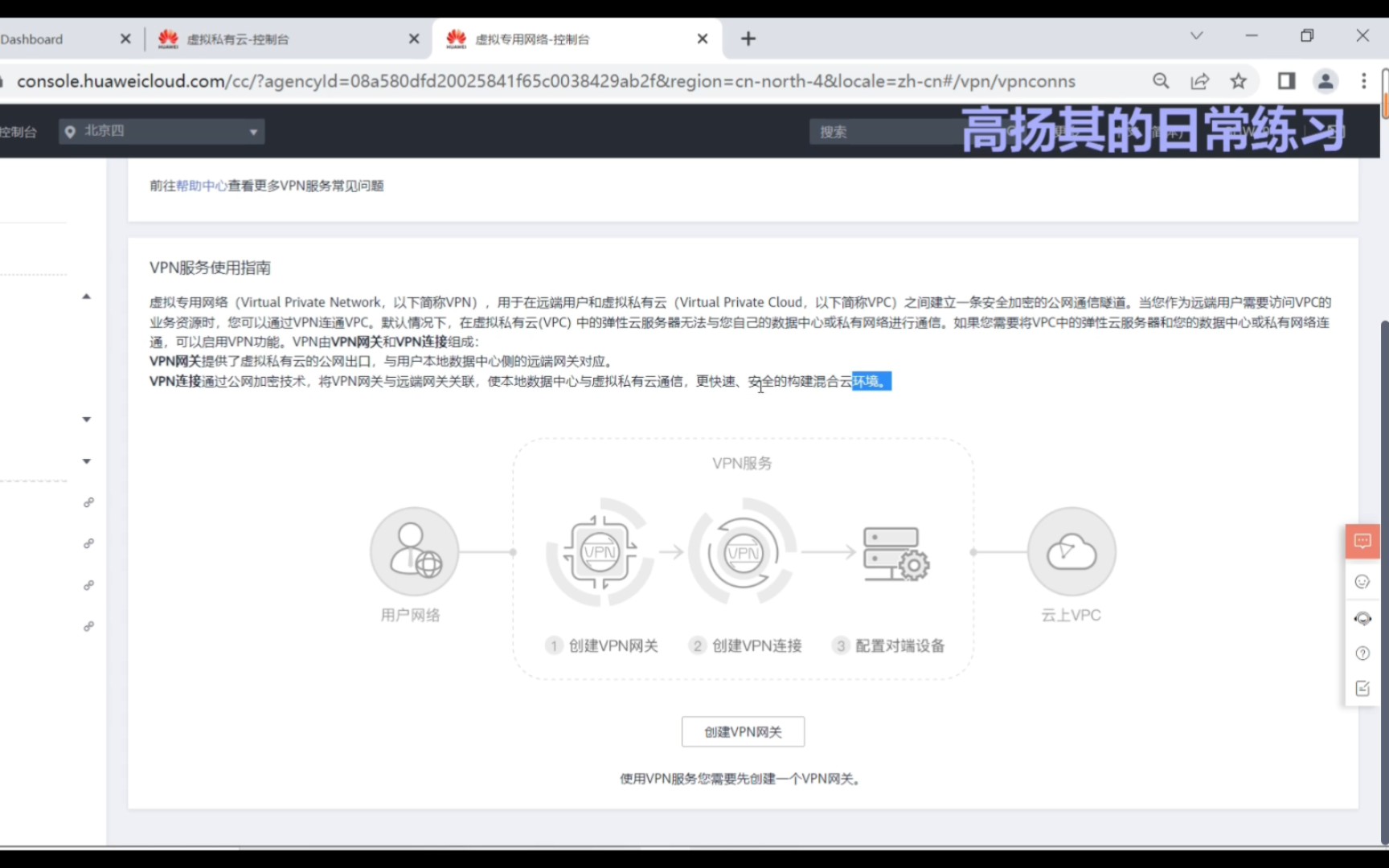The width and height of the screenshot is (1389, 868).
Task: Open the customer service headset icon
Action: (x=1362, y=618)
